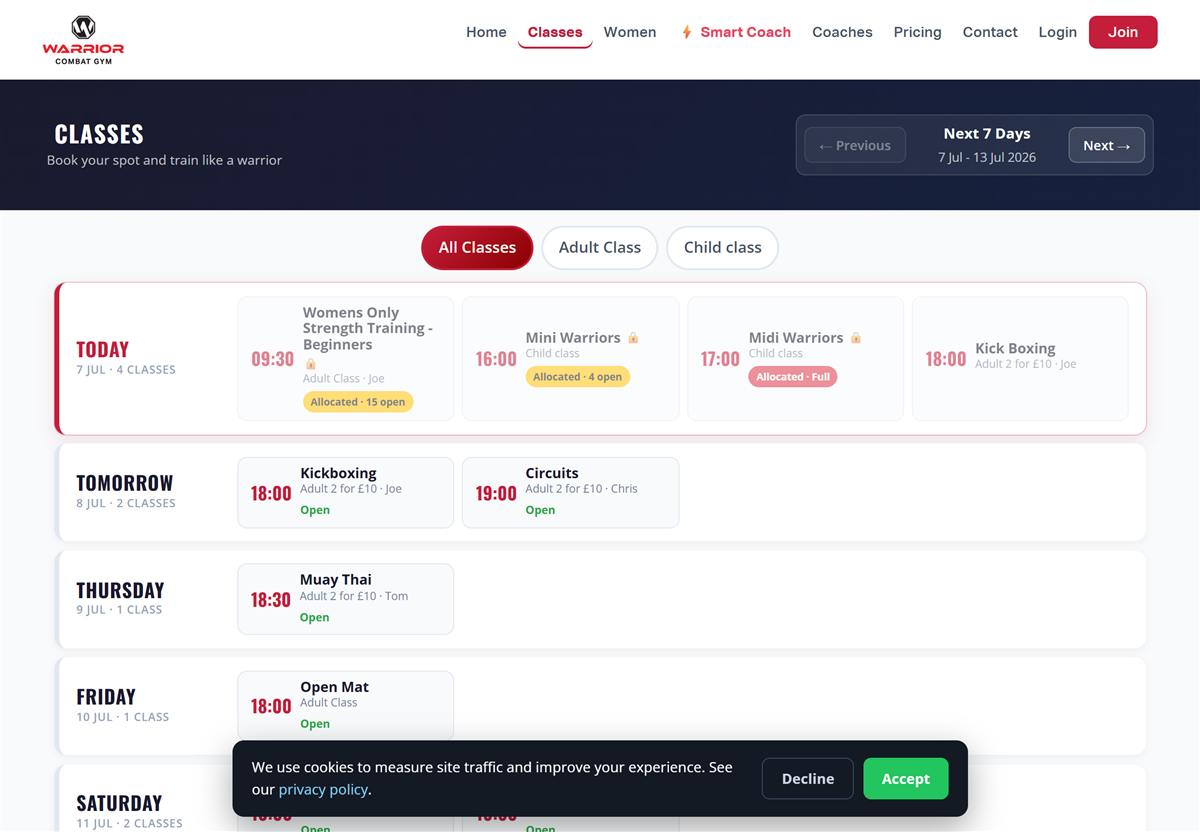
Task: Open the Coaches page
Action: coord(842,32)
